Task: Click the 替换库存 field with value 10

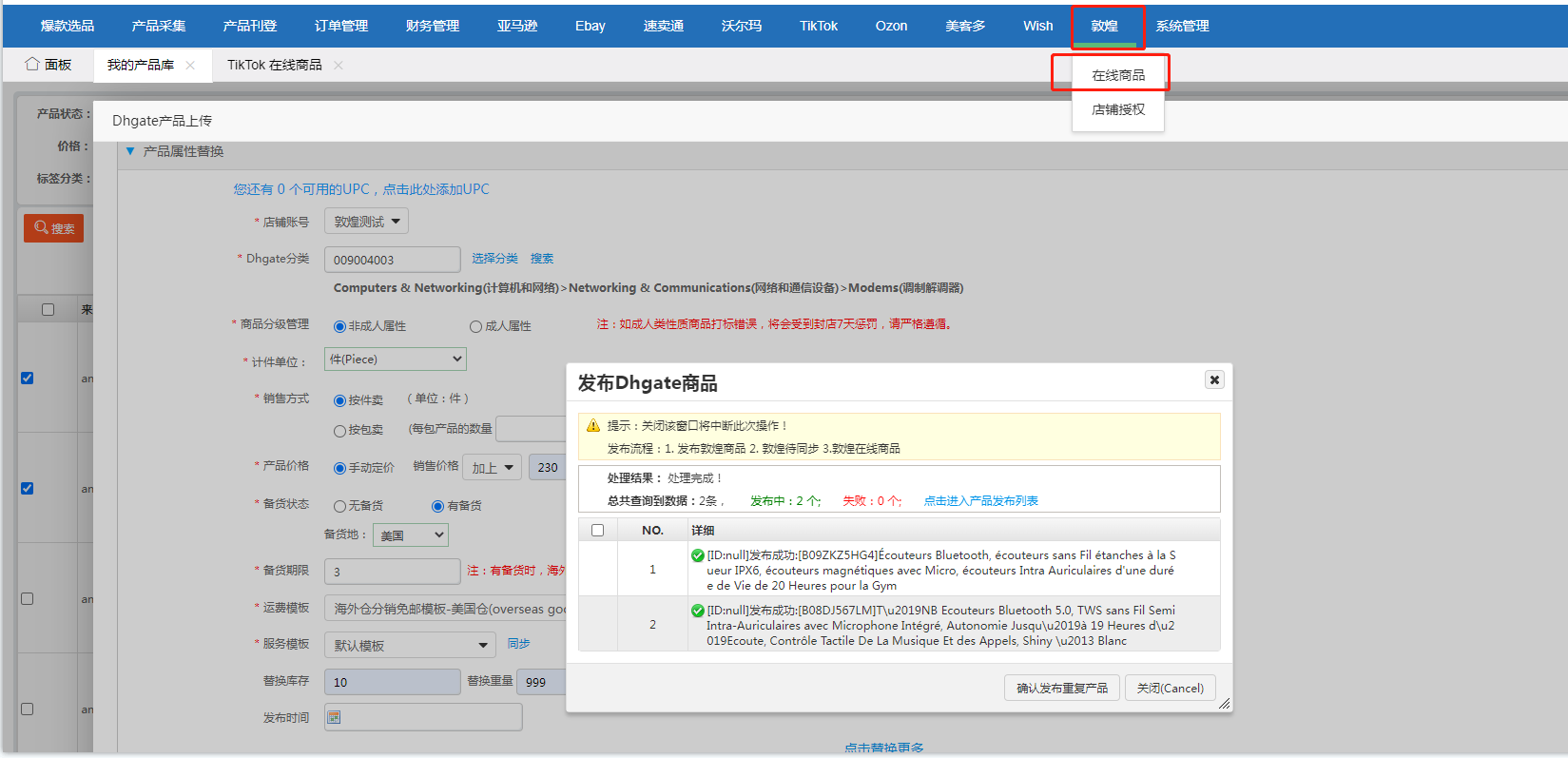Action: pos(393,682)
